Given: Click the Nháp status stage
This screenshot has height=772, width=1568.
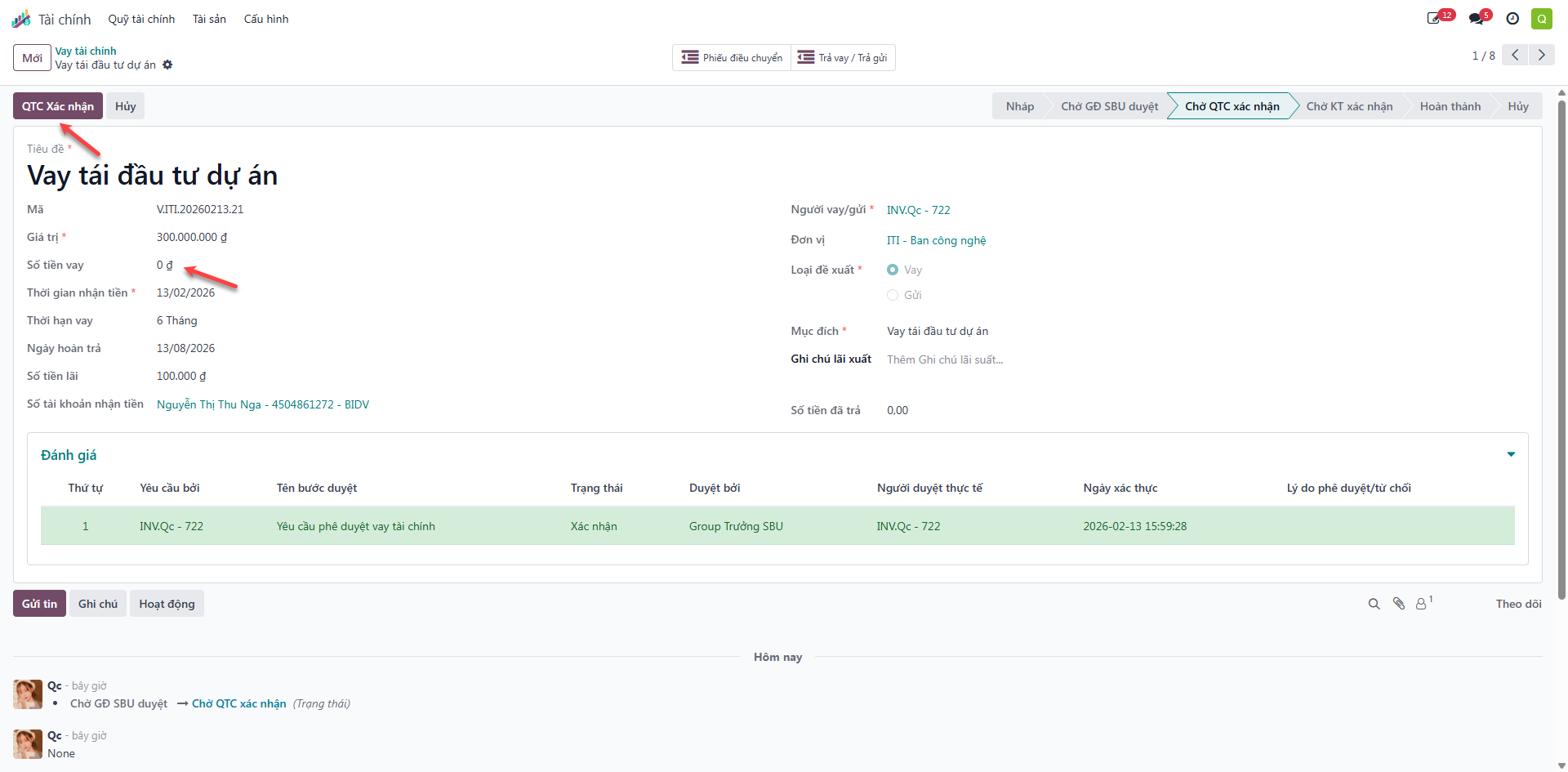Looking at the screenshot, I should 1019,106.
